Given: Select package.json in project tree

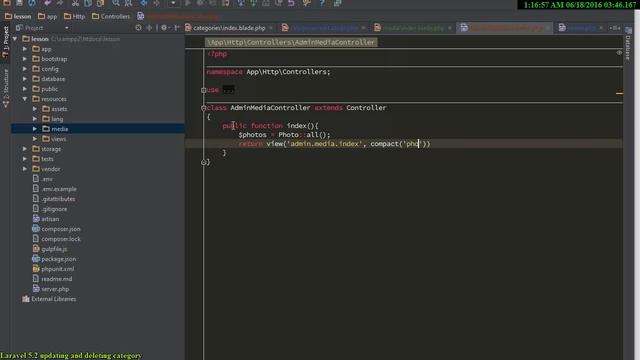Looking at the screenshot, I should [59, 259].
